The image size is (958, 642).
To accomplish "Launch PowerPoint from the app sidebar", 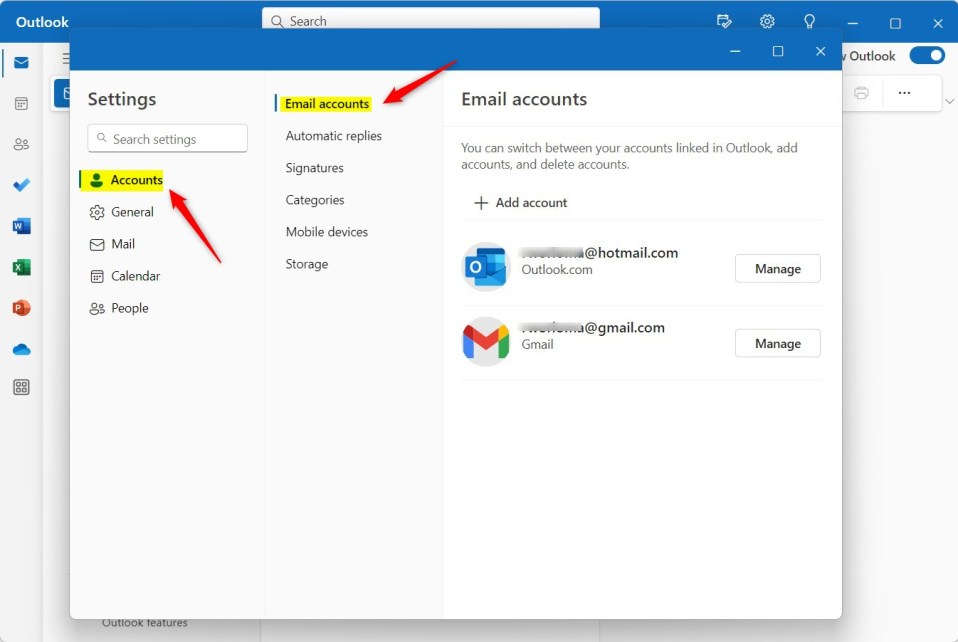I will [21, 308].
